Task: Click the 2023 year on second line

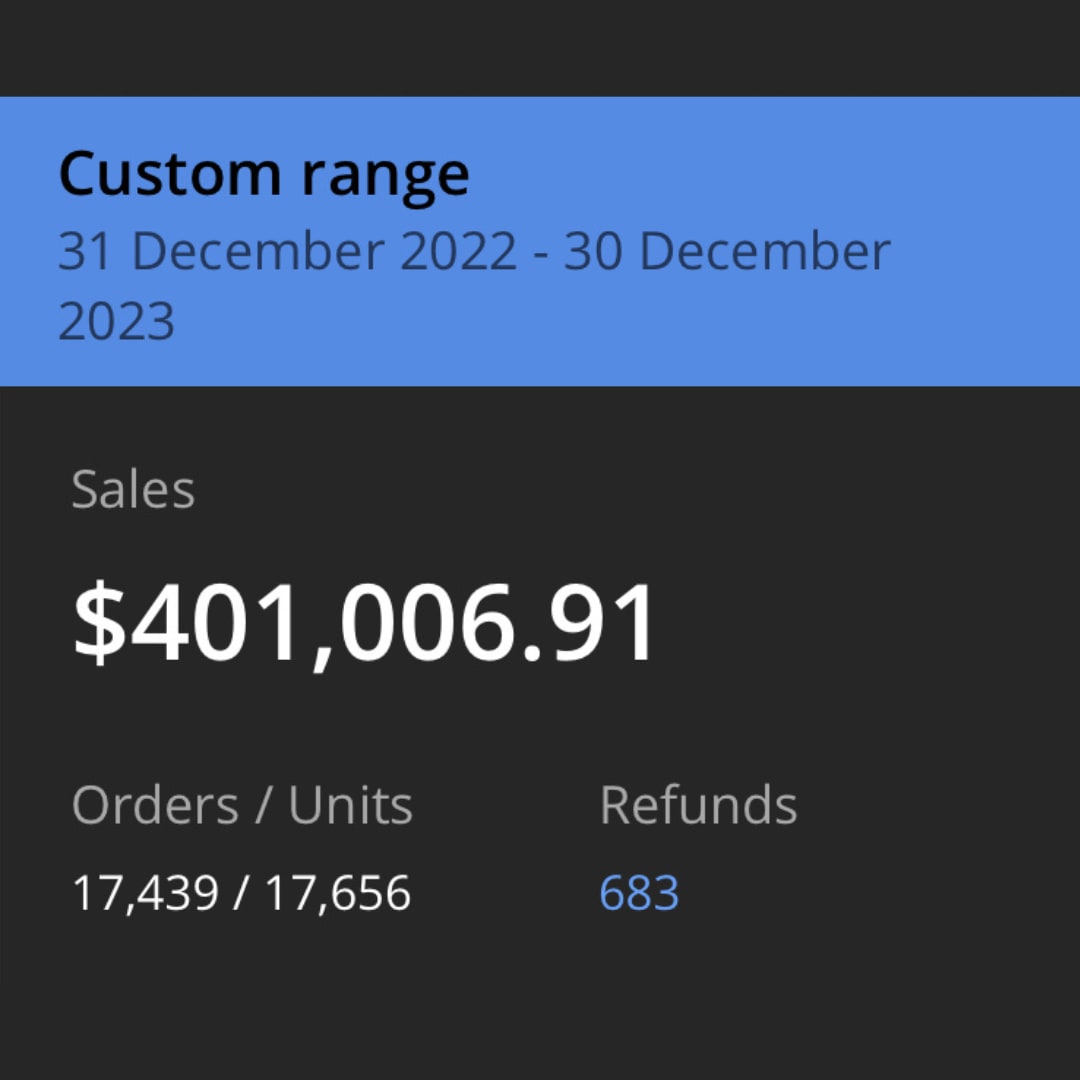Action: 116,322
